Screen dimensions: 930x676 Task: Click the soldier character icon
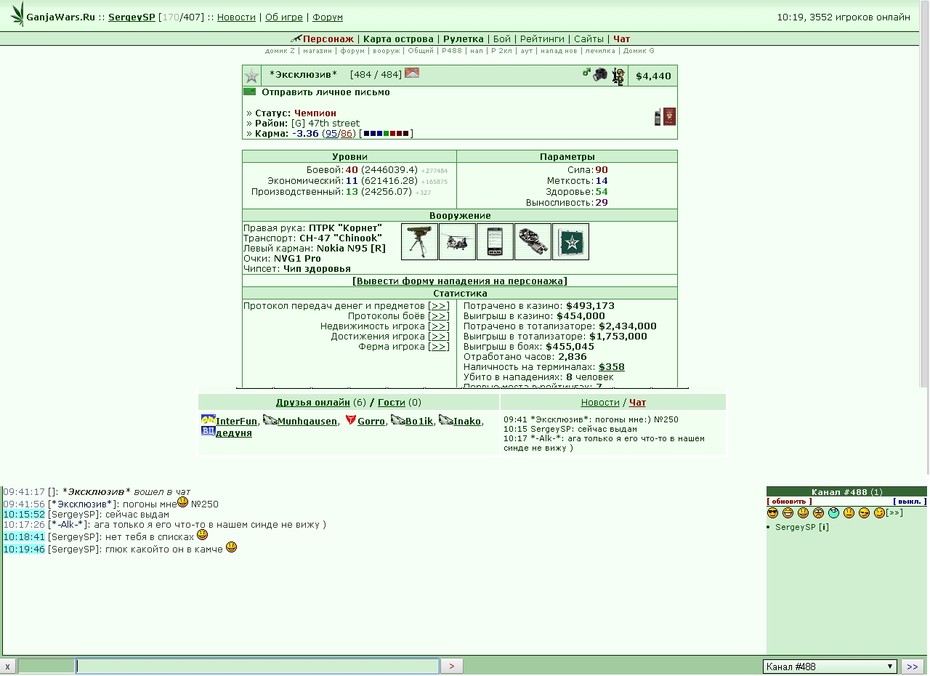pyautogui.click(x=619, y=76)
